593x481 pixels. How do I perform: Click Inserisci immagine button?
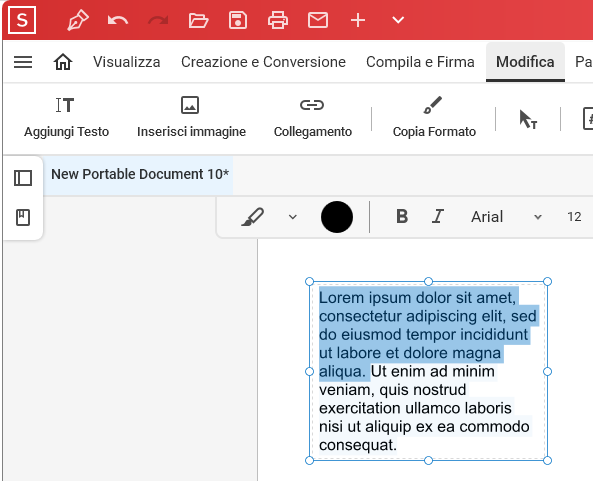191,117
